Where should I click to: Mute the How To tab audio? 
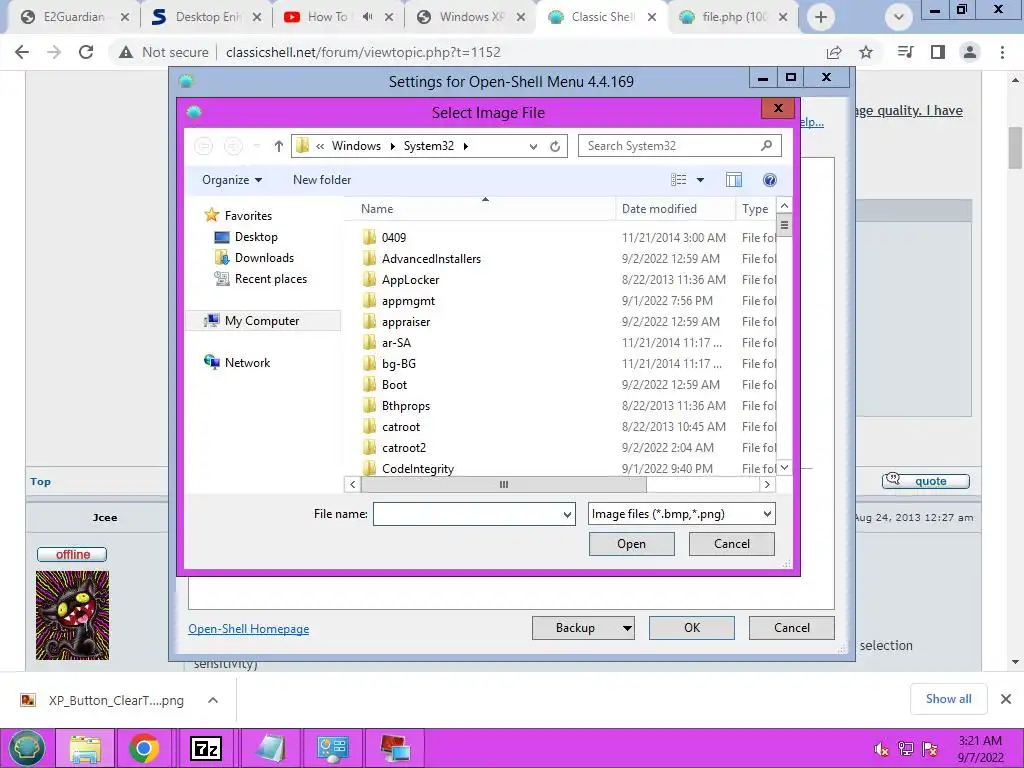click(368, 17)
